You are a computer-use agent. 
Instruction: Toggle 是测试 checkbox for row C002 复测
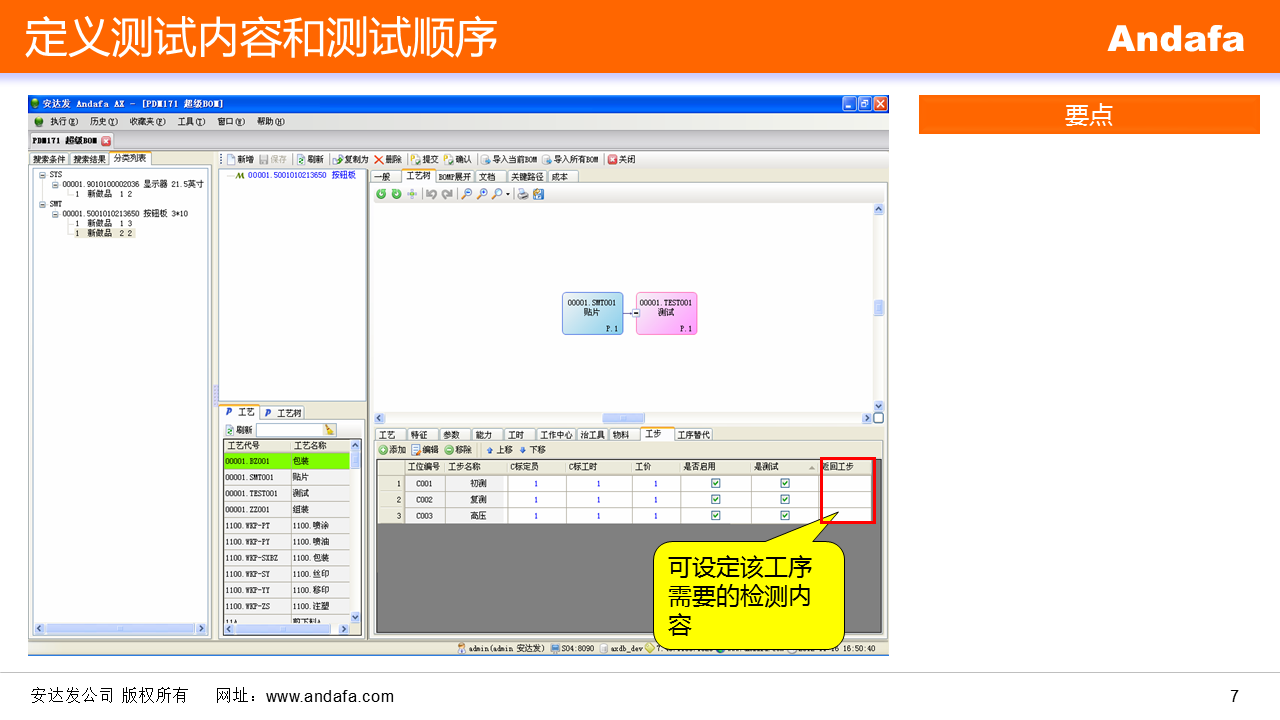(x=785, y=499)
